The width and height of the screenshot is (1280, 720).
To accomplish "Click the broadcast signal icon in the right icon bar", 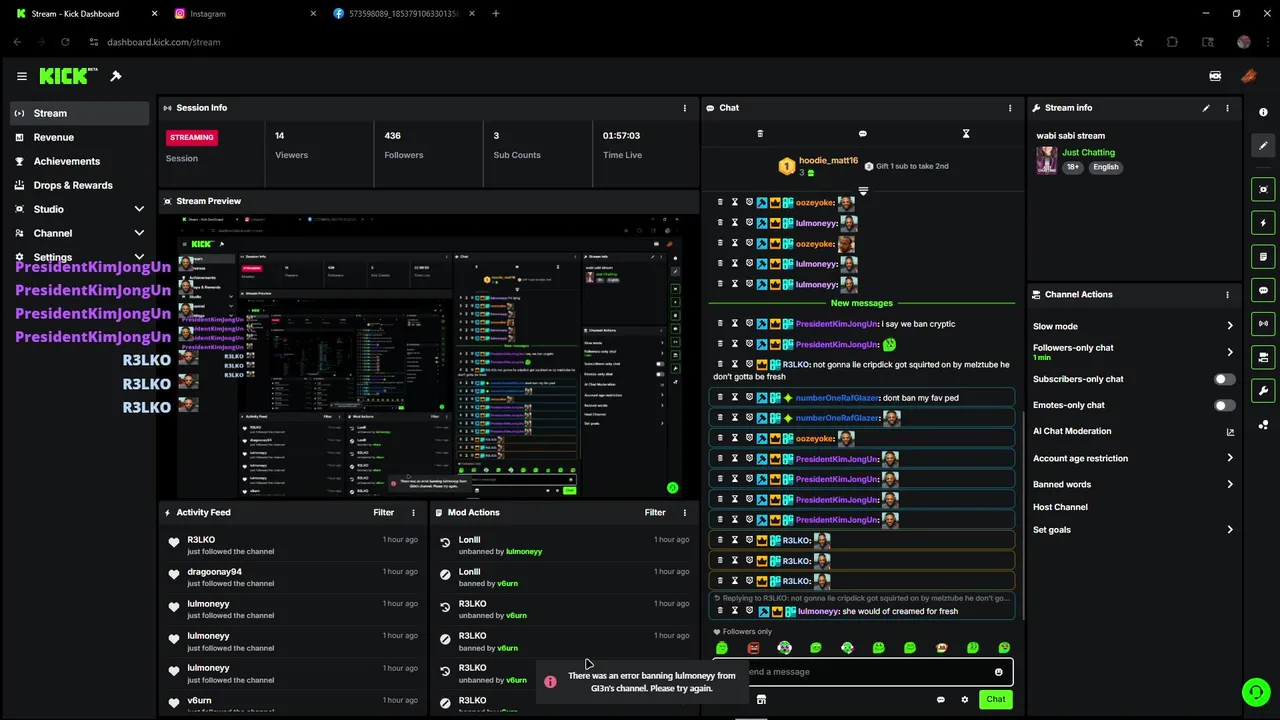I will click(1263, 323).
